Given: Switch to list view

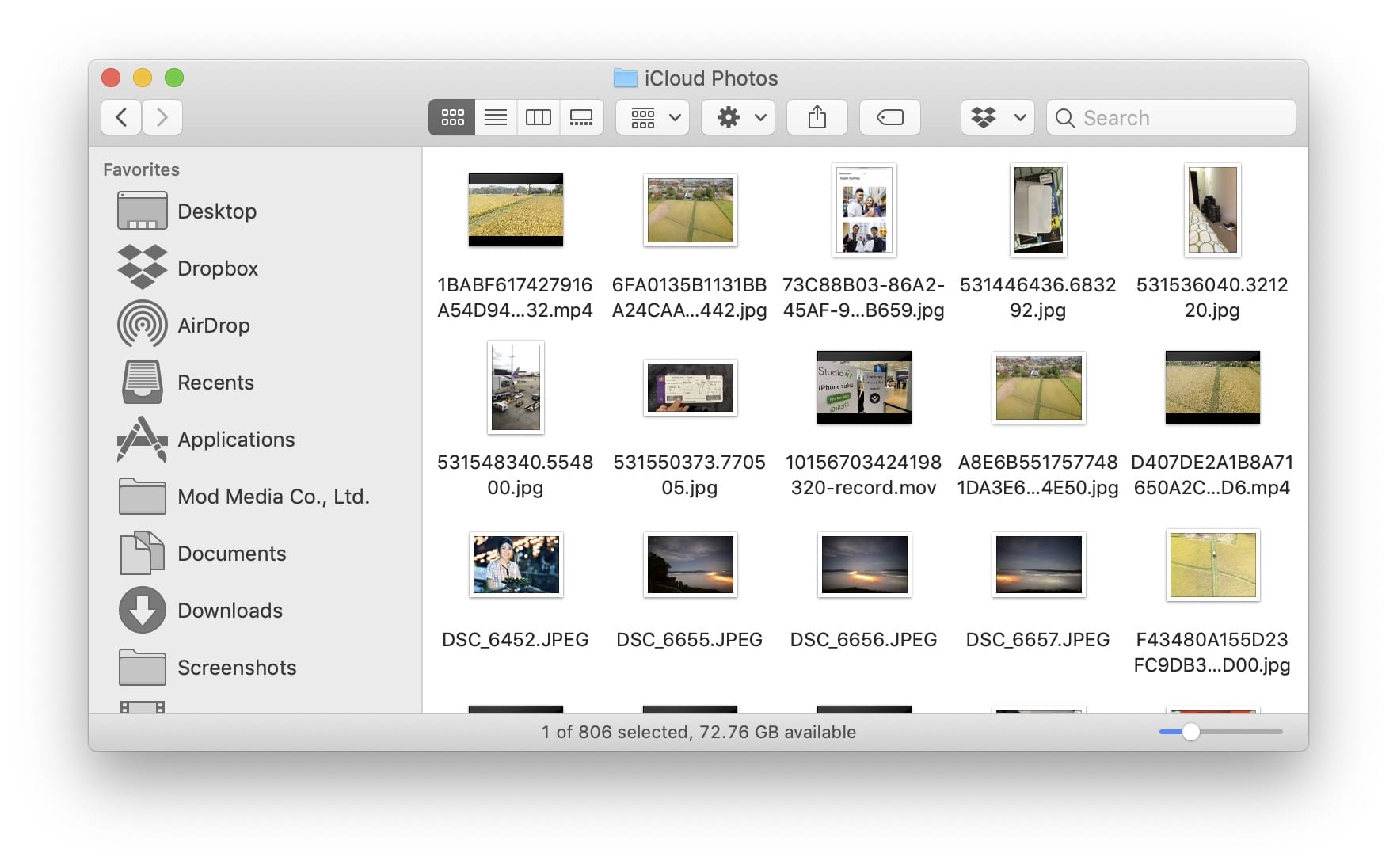Looking at the screenshot, I should point(495,117).
